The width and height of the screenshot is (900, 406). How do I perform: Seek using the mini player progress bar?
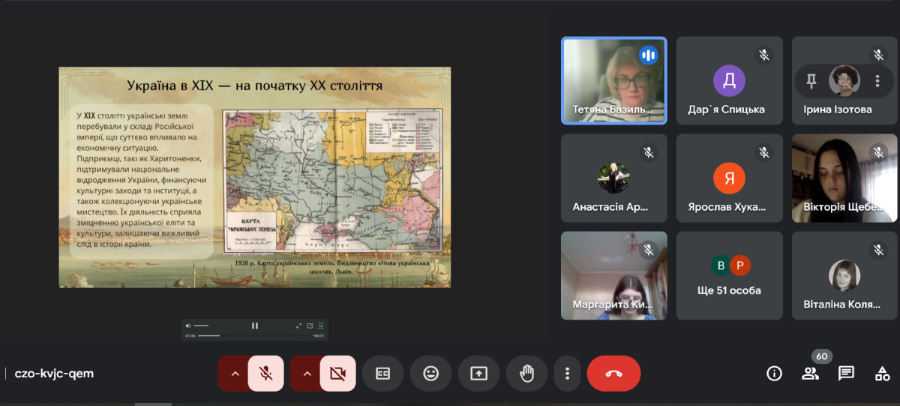point(253,335)
